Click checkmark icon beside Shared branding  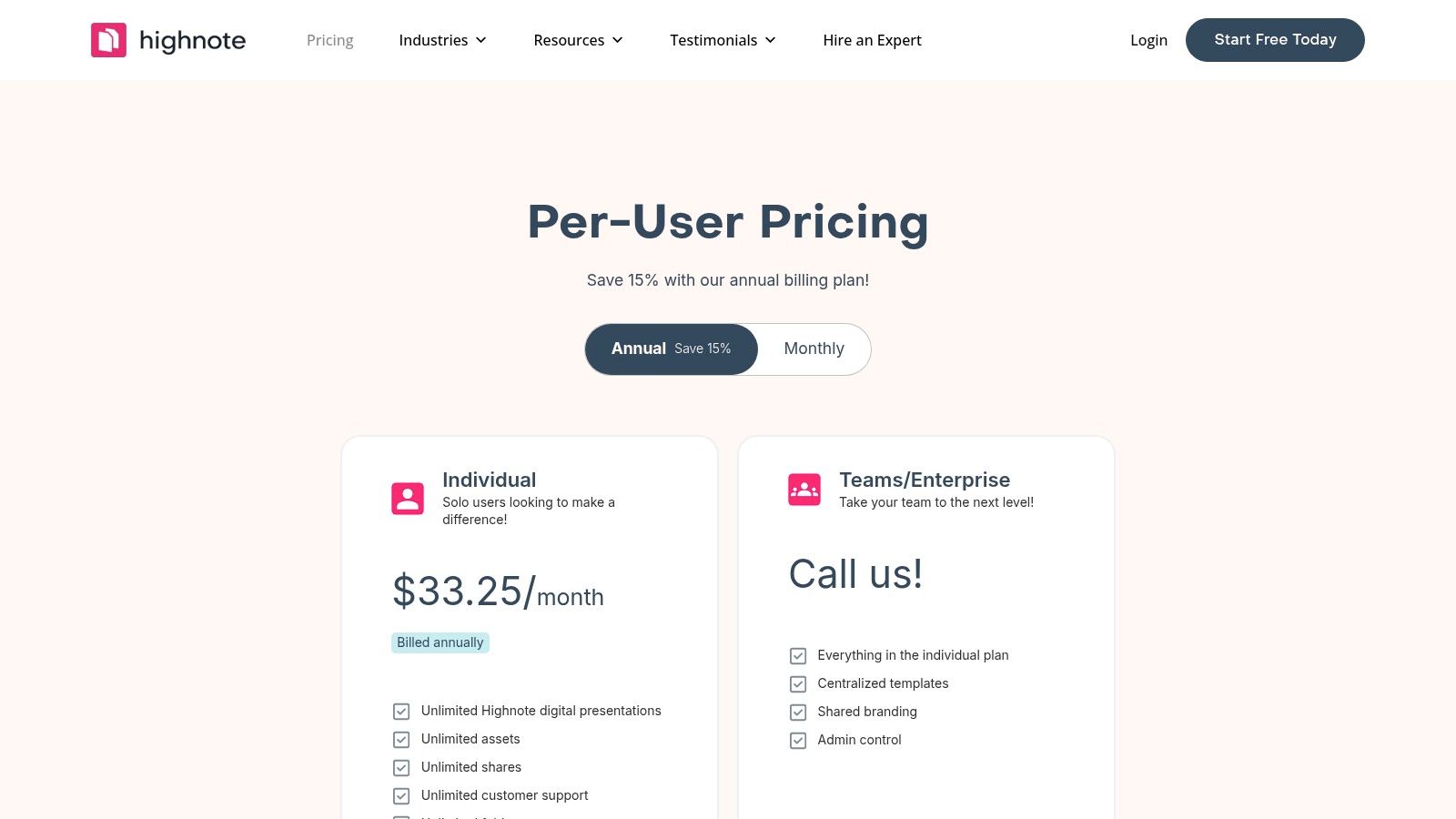coord(798,713)
